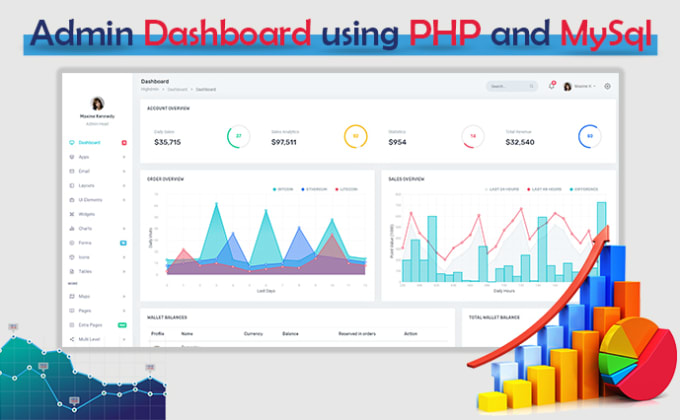Screen dimensions: 680x420
Task: Click the Reserved in orders column header
Action: point(357,333)
